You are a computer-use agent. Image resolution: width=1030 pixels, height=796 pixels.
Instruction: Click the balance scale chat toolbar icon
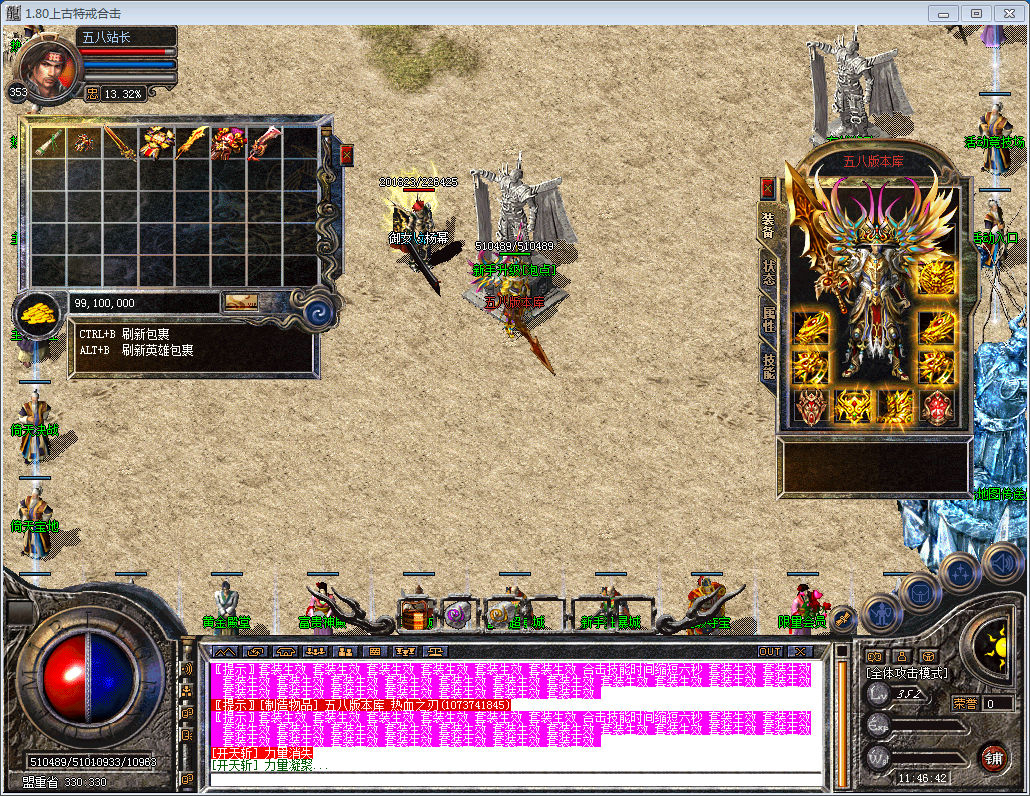click(435, 652)
